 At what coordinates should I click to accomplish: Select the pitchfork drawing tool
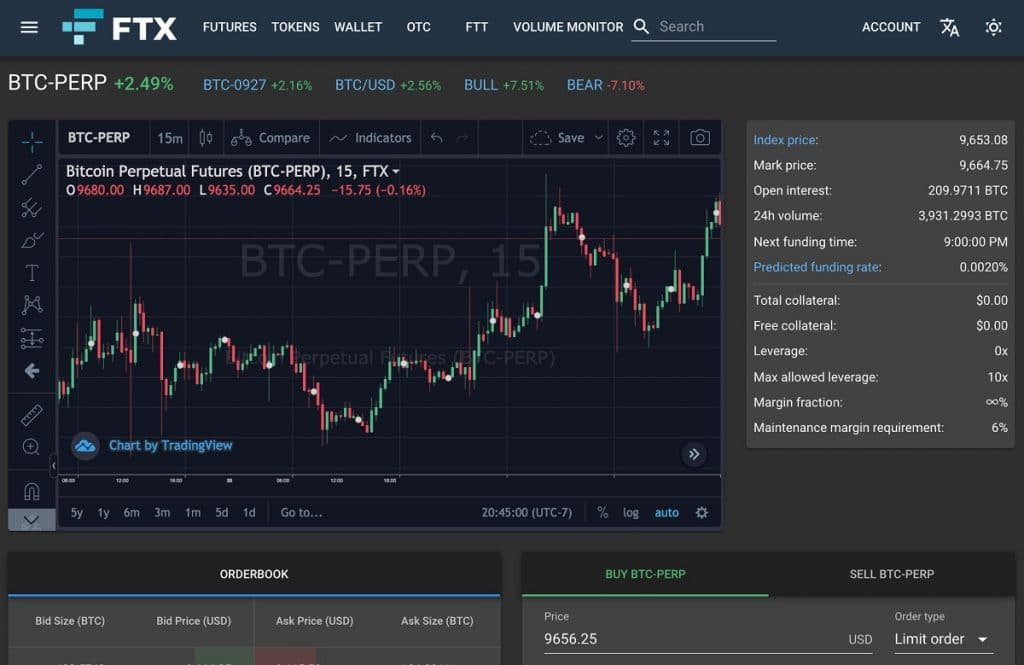[31, 208]
